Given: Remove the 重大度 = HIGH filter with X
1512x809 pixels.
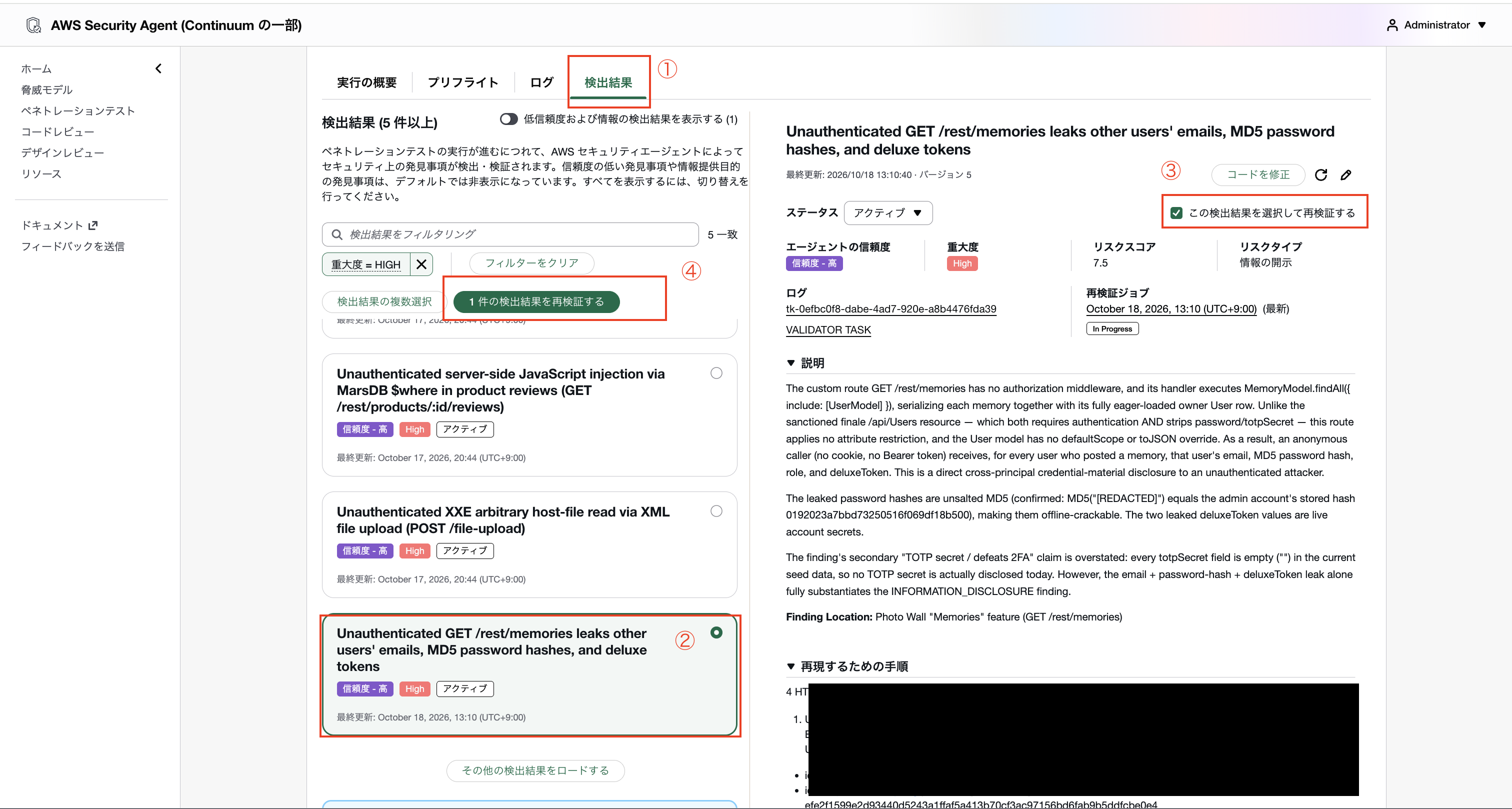Looking at the screenshot, I should pos(421,264).
